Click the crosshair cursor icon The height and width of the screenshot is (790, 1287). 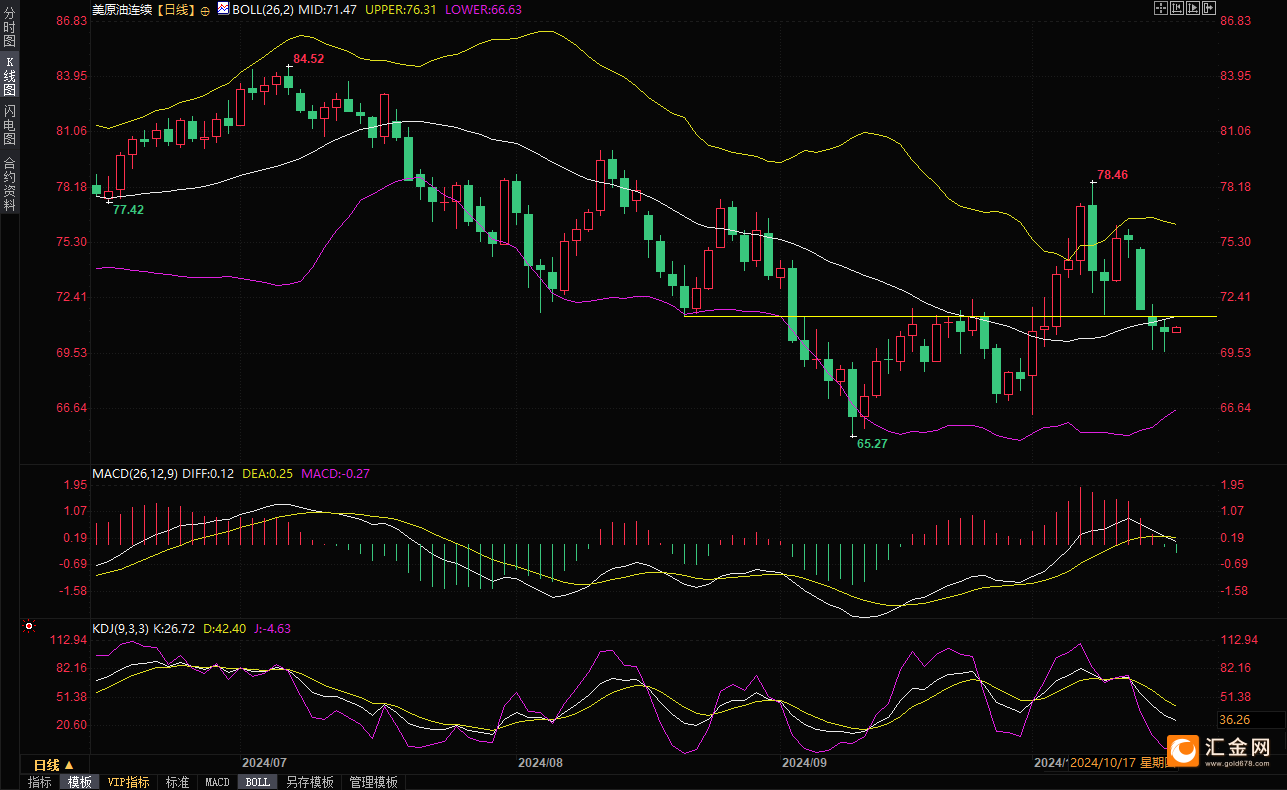[1161, 8]
